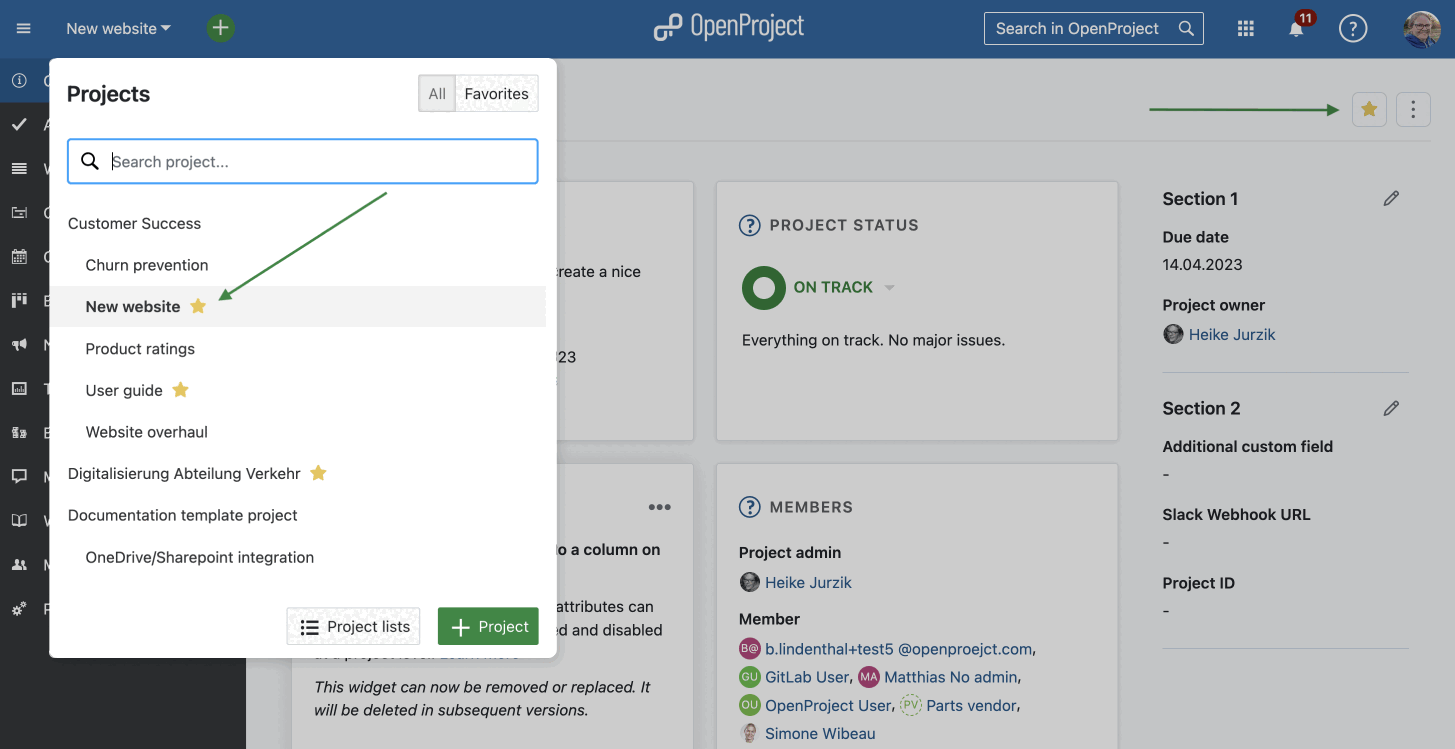Open Heike Jurzik's profile link
The image size is (1455, 749).
(x=1231, y=334)
